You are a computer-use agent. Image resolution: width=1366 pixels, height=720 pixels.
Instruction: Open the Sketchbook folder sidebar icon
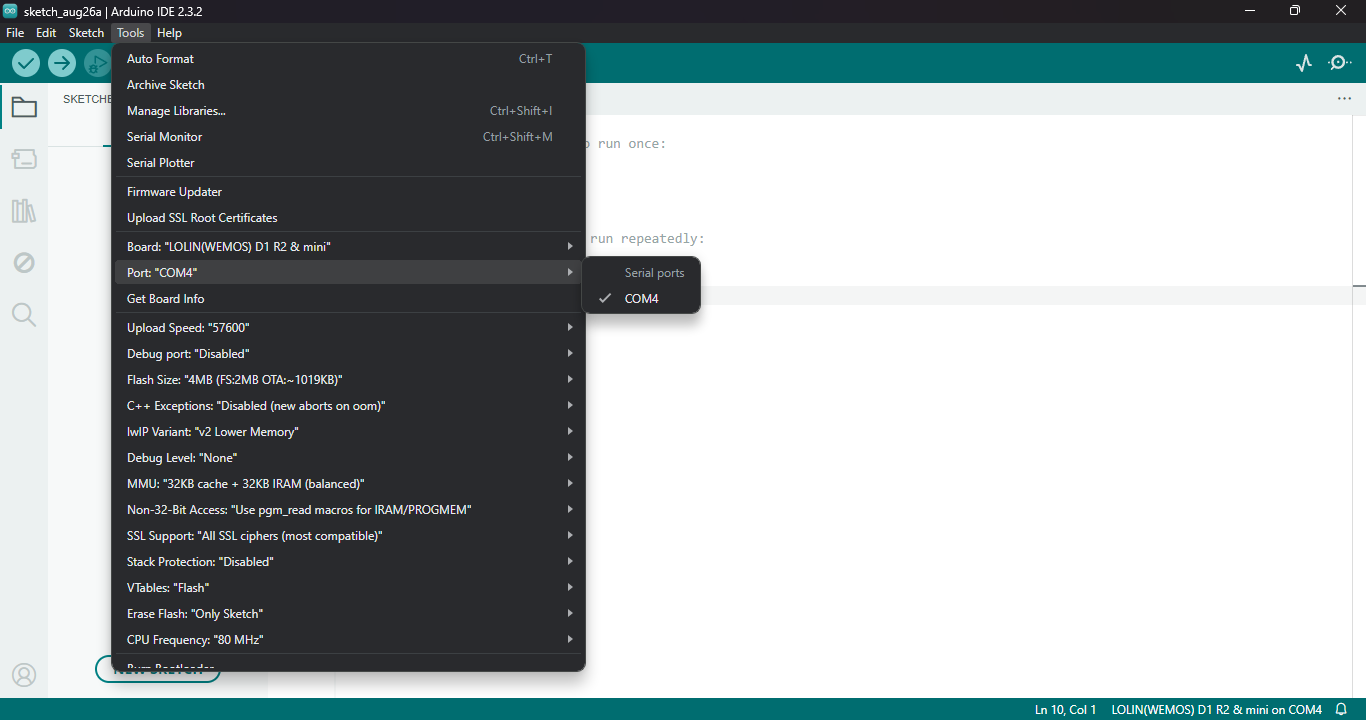click(24, 107)
